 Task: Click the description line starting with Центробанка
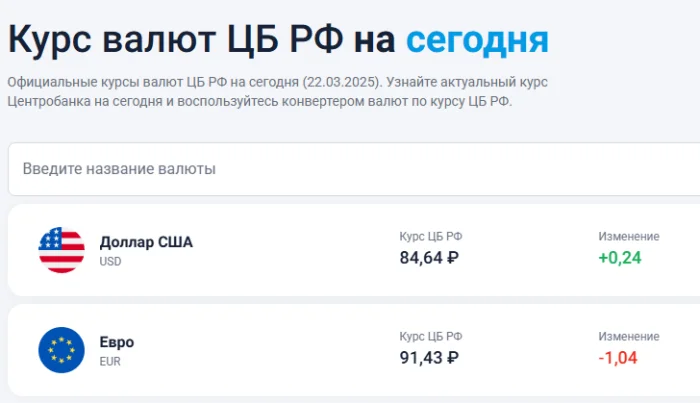(x=259, y=101)
